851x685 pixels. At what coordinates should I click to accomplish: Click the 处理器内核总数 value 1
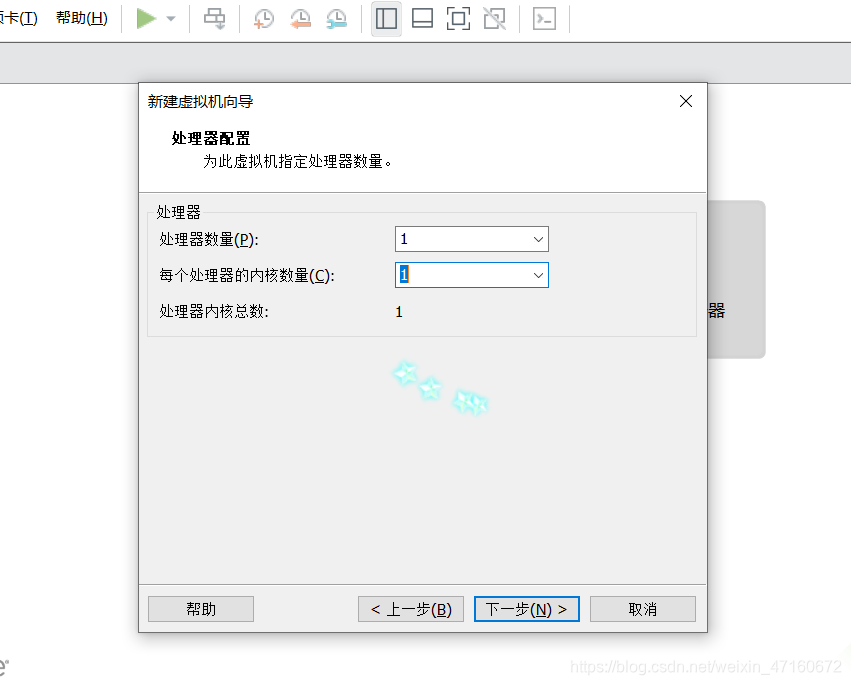[399, 312]
